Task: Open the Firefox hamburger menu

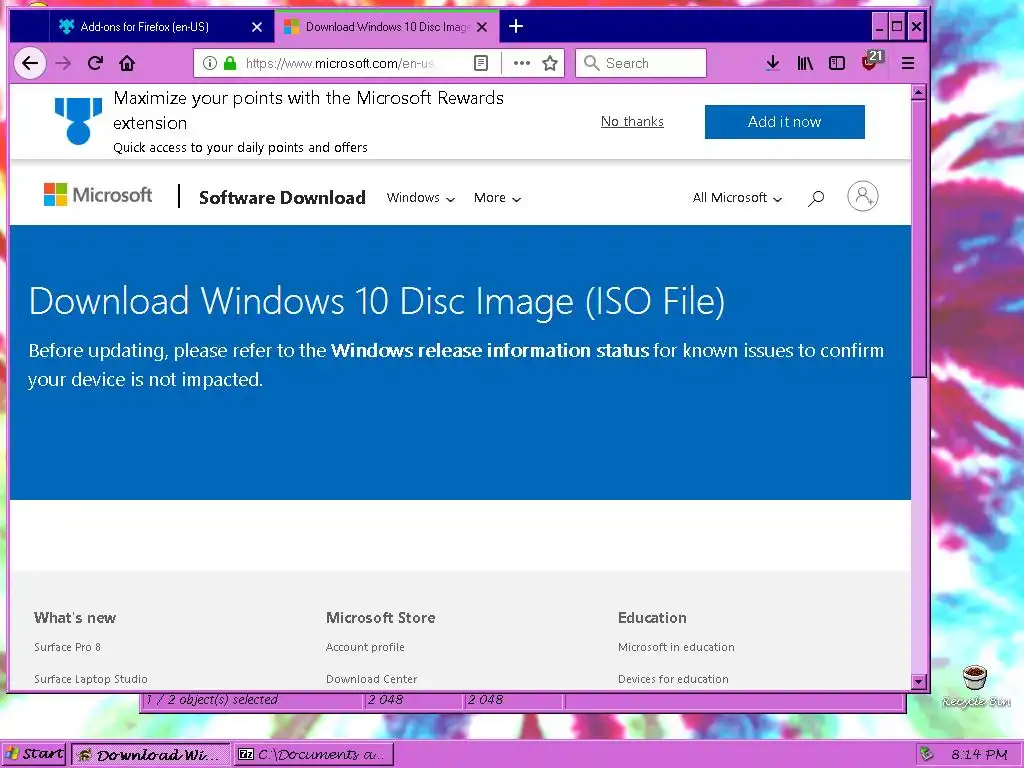Action: [x=908, y=63]
